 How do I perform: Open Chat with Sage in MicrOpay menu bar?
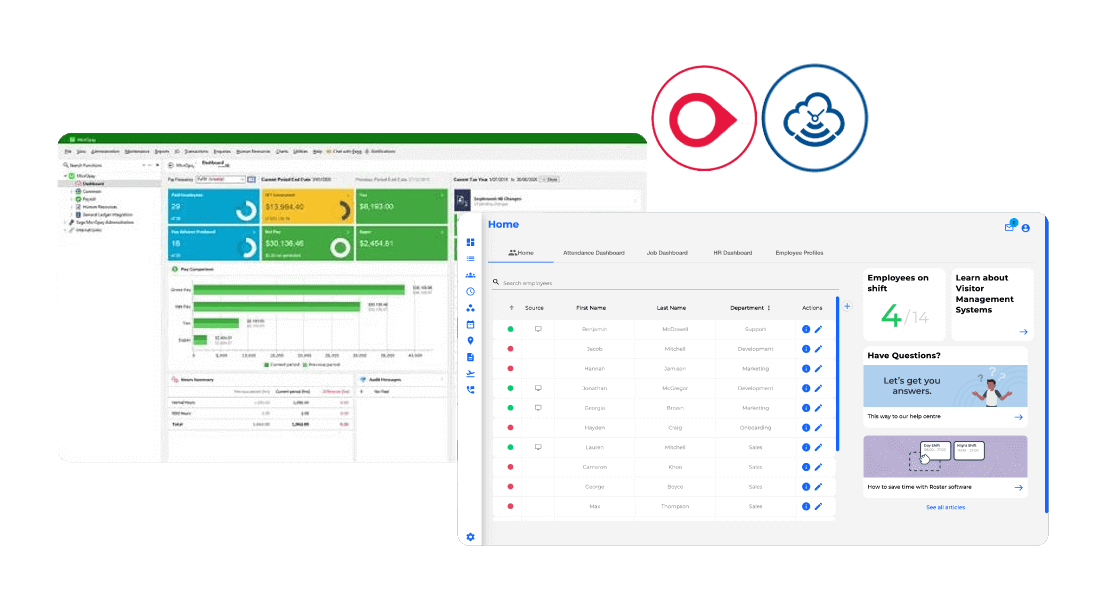pyautogui.click(x=344, y=152)
